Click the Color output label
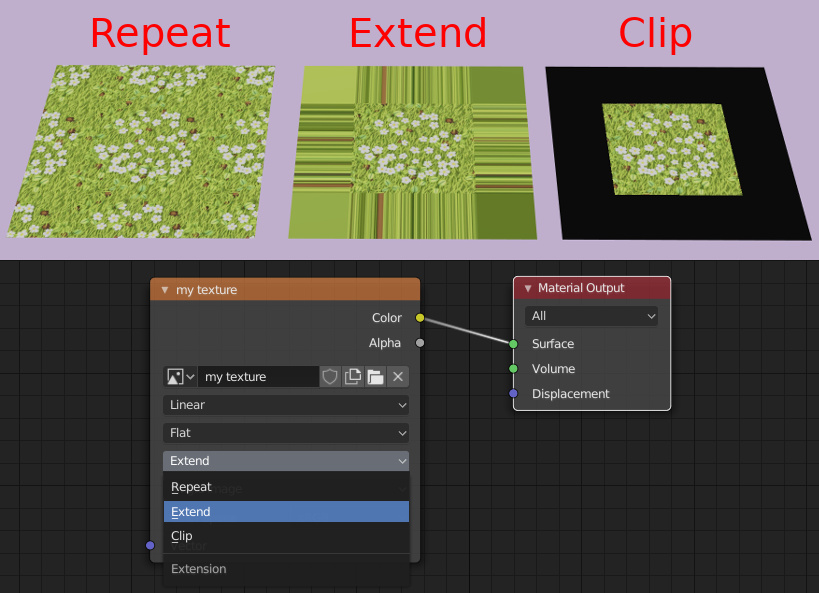The image size is (819, 593). pyautogui.click(x=387, y=318)
